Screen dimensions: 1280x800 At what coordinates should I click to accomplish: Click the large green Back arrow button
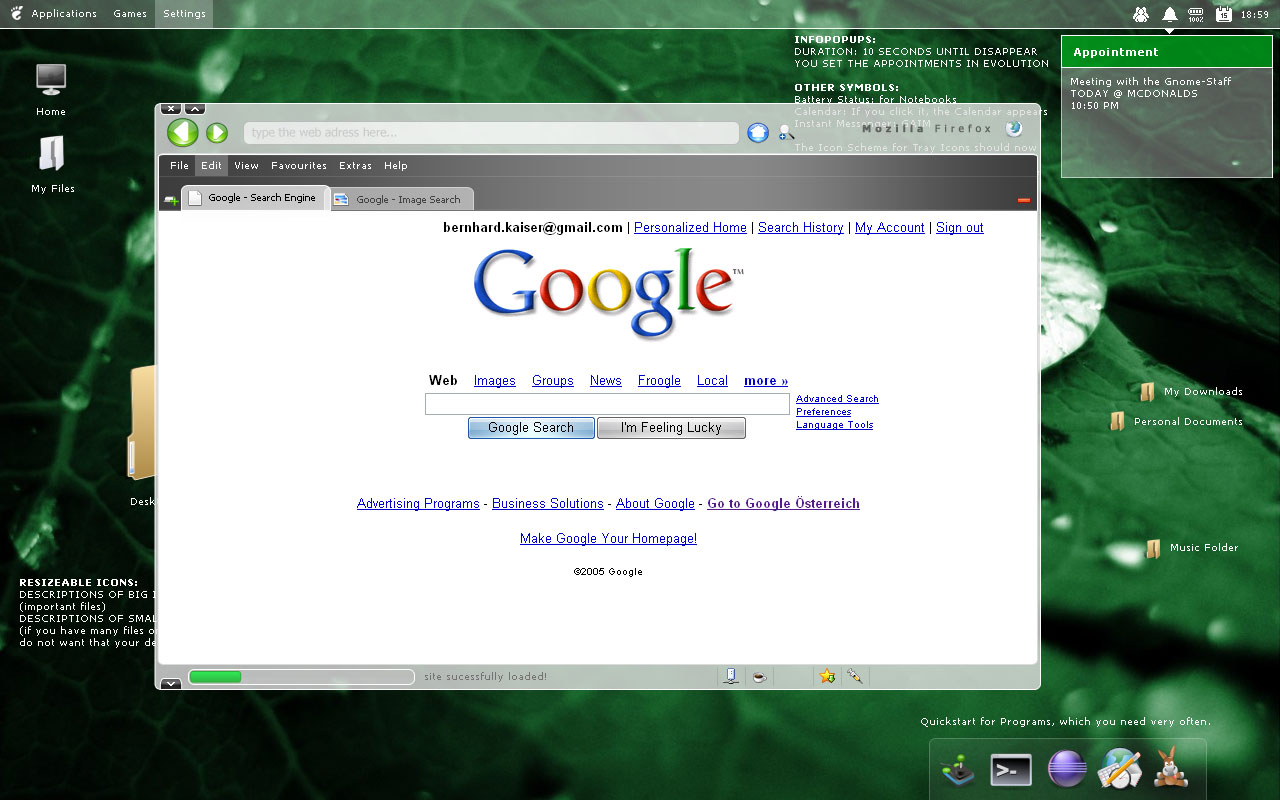coord(183,132)
